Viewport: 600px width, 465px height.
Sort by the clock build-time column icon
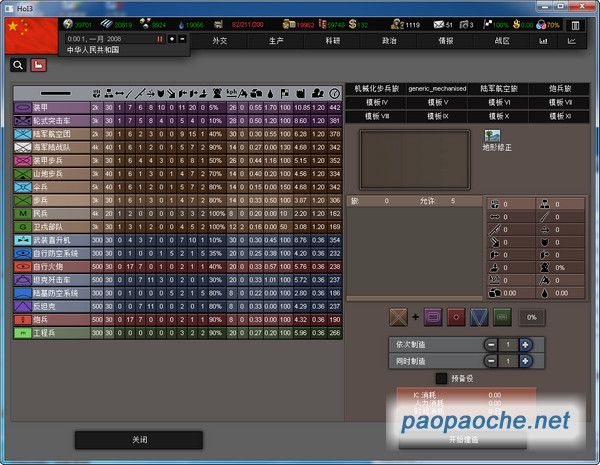334,93
